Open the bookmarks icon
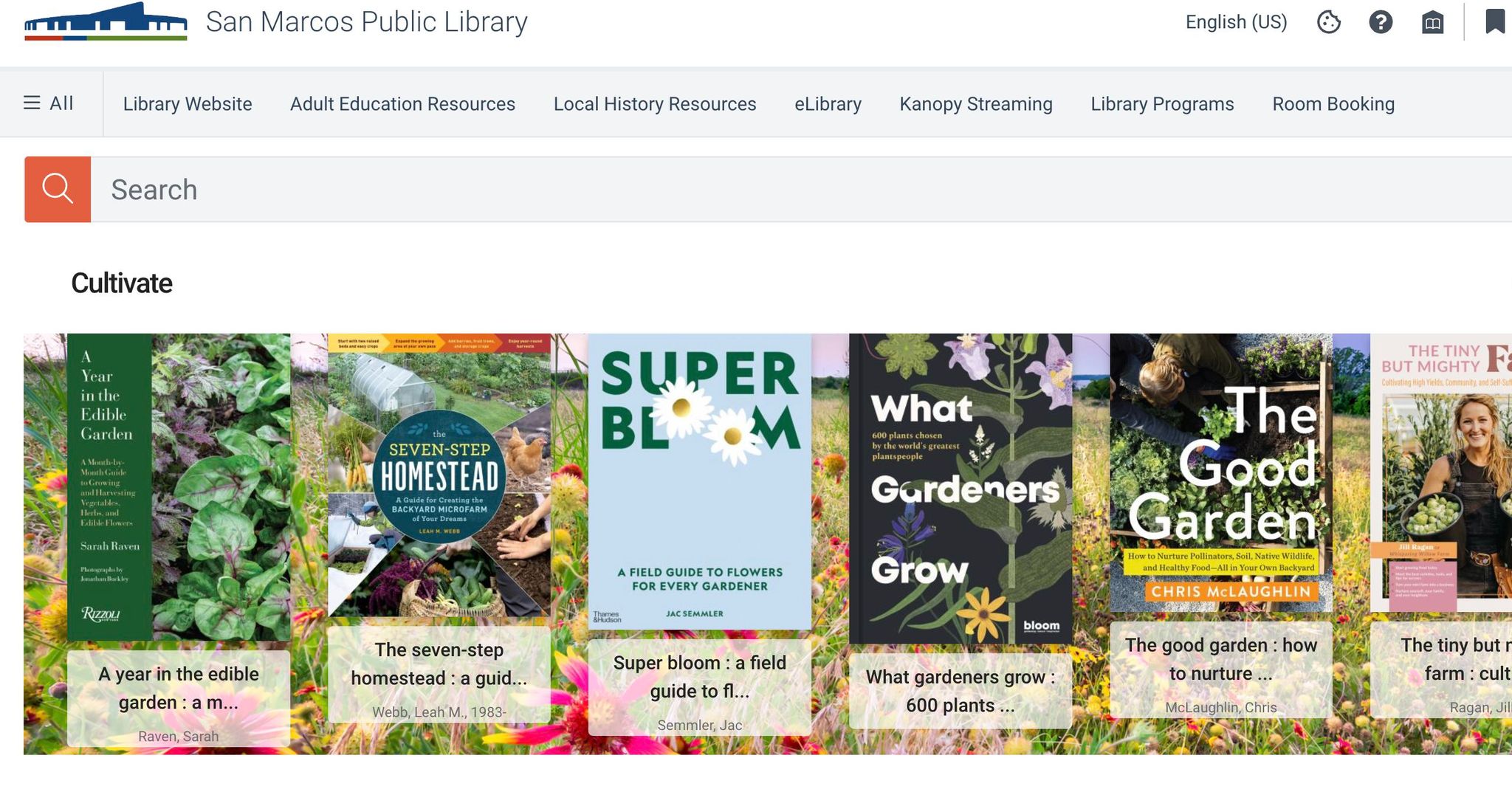The image size is (1512, 792). (1495, 21)
